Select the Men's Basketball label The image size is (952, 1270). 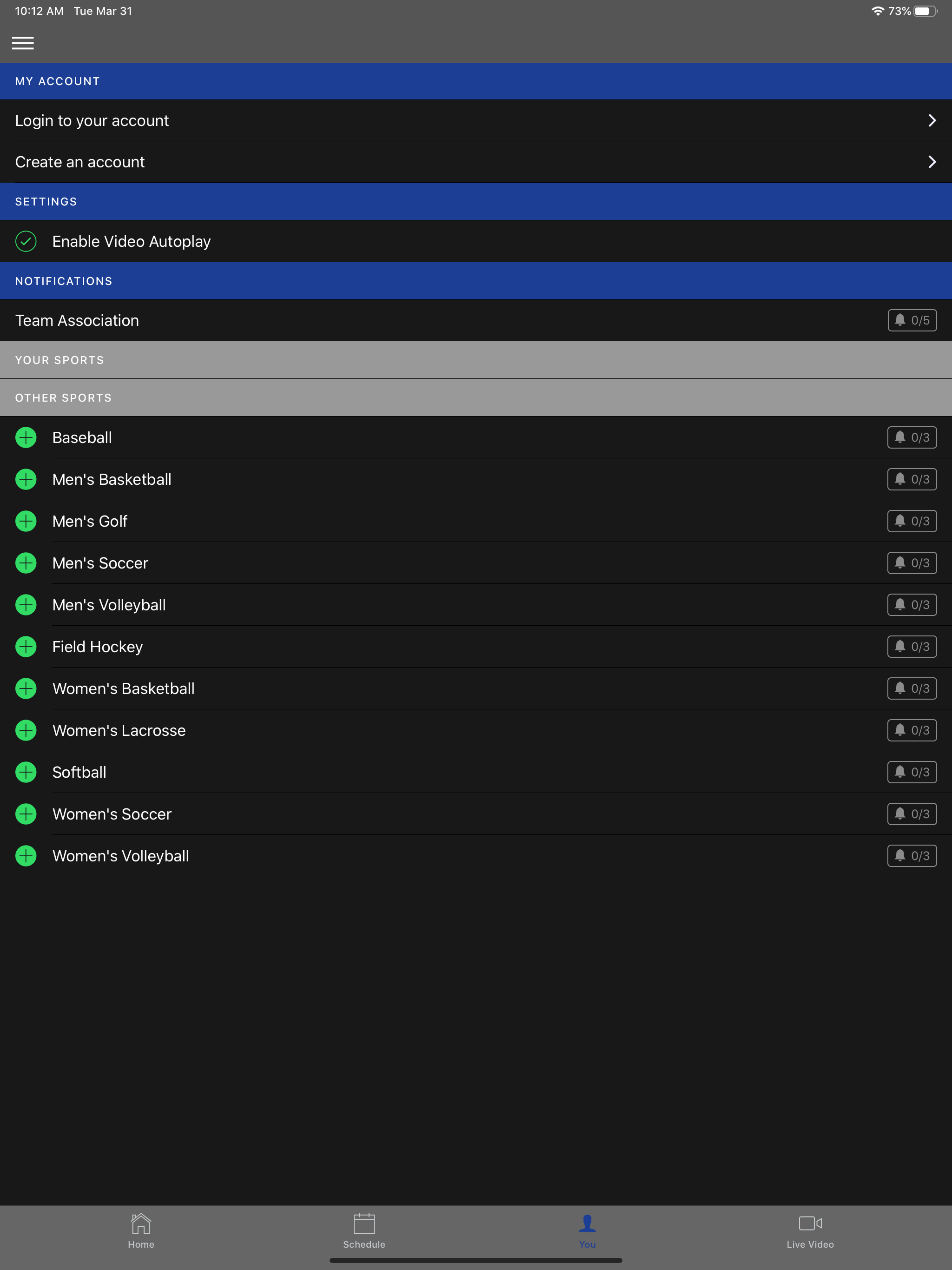pyautogui.click(x=112, y=479)
